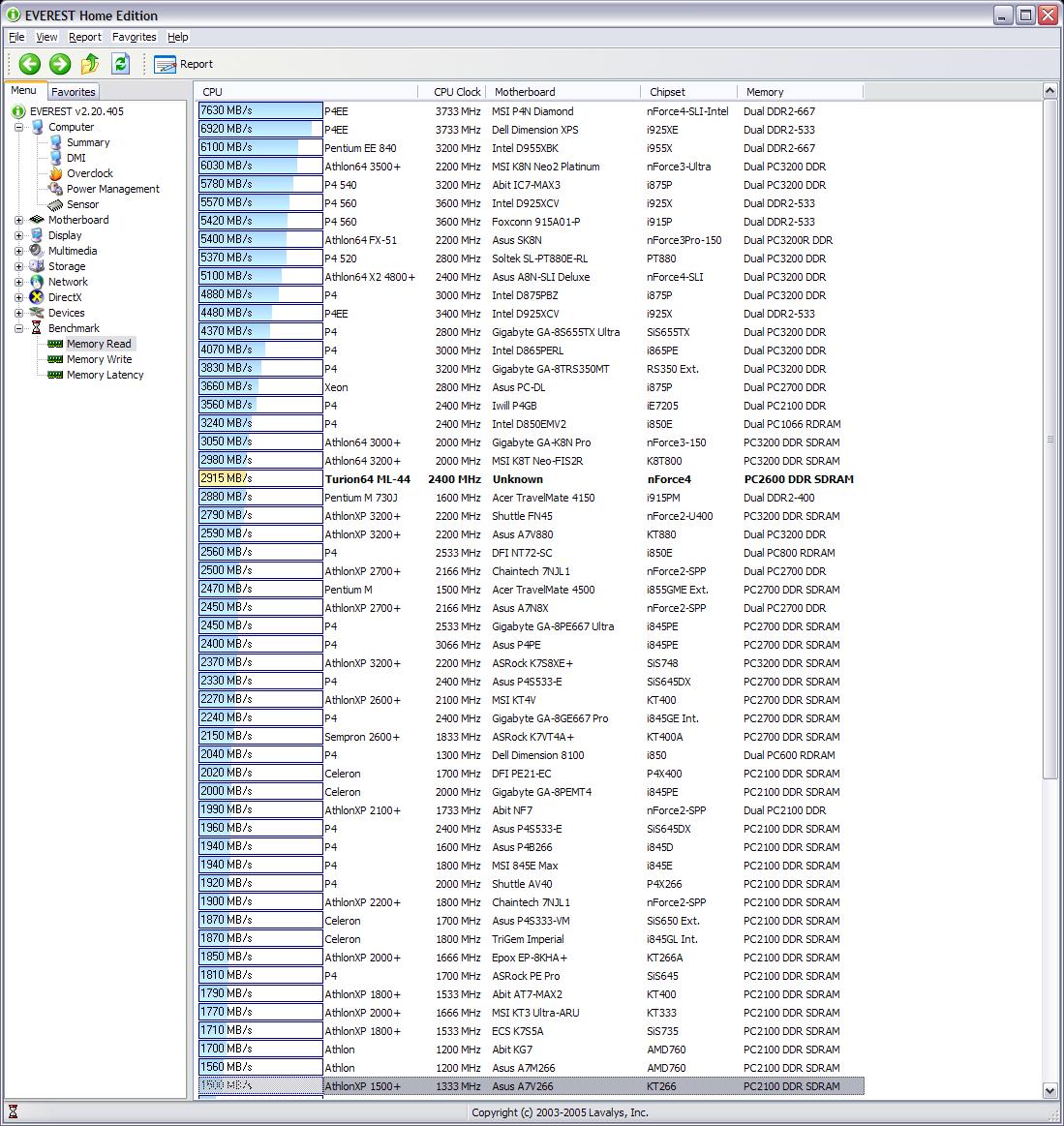Screen dimensions: 1064x1126
Task: Open the Report wizard button
Action: pos(184,64)
